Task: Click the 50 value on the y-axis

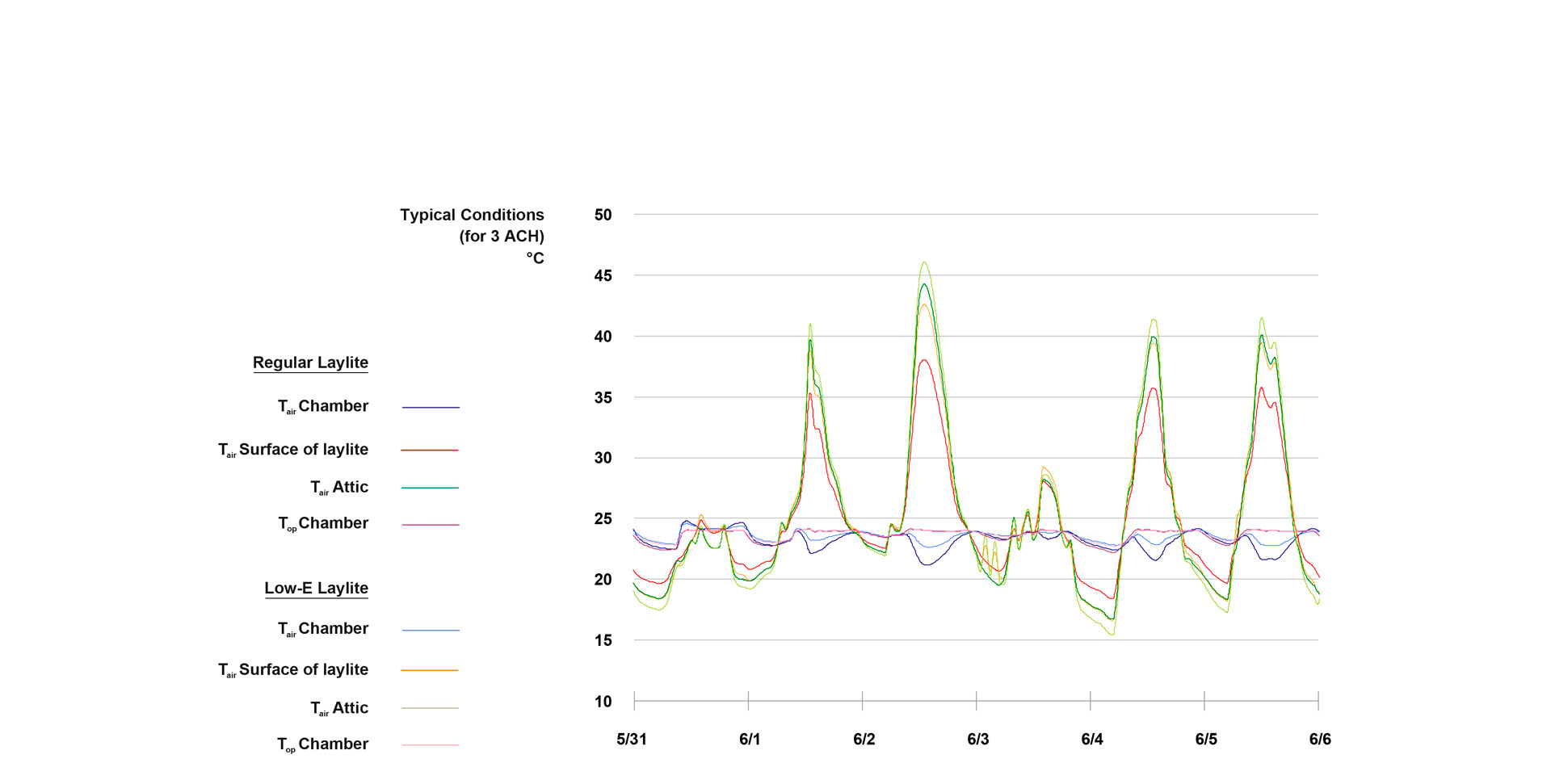Action: coord(603,215)
